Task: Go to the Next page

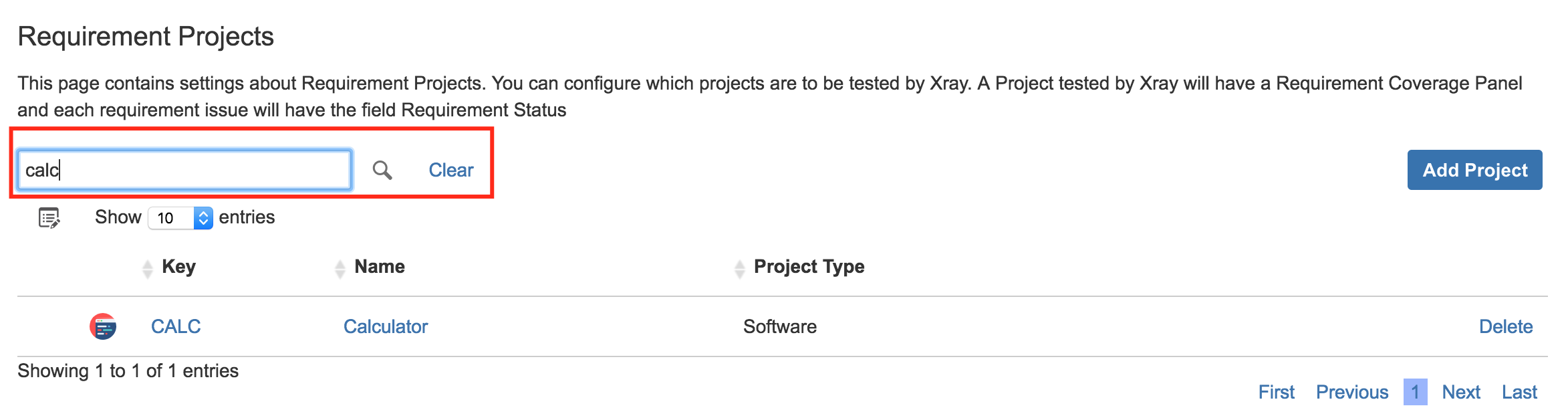Action: [x=1461, y=392]
